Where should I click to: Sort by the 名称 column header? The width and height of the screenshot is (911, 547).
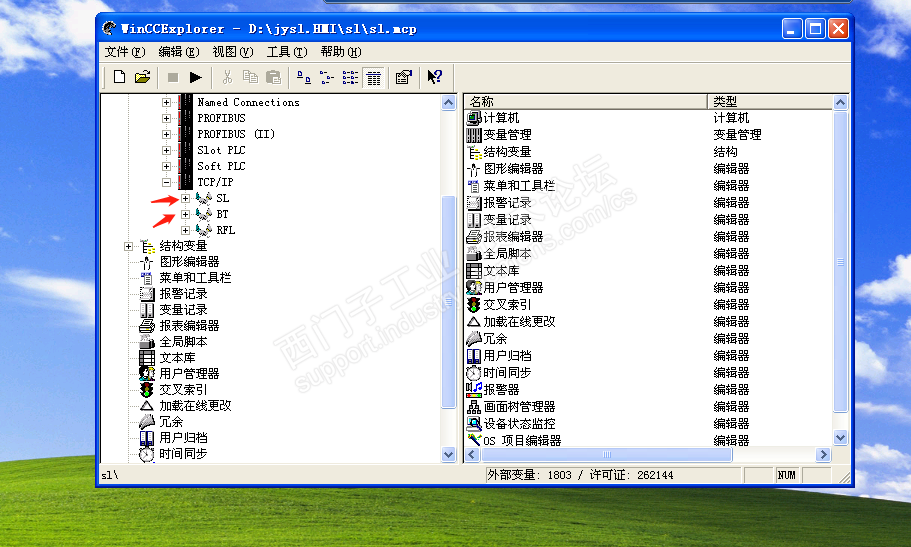tap(586, 102)
